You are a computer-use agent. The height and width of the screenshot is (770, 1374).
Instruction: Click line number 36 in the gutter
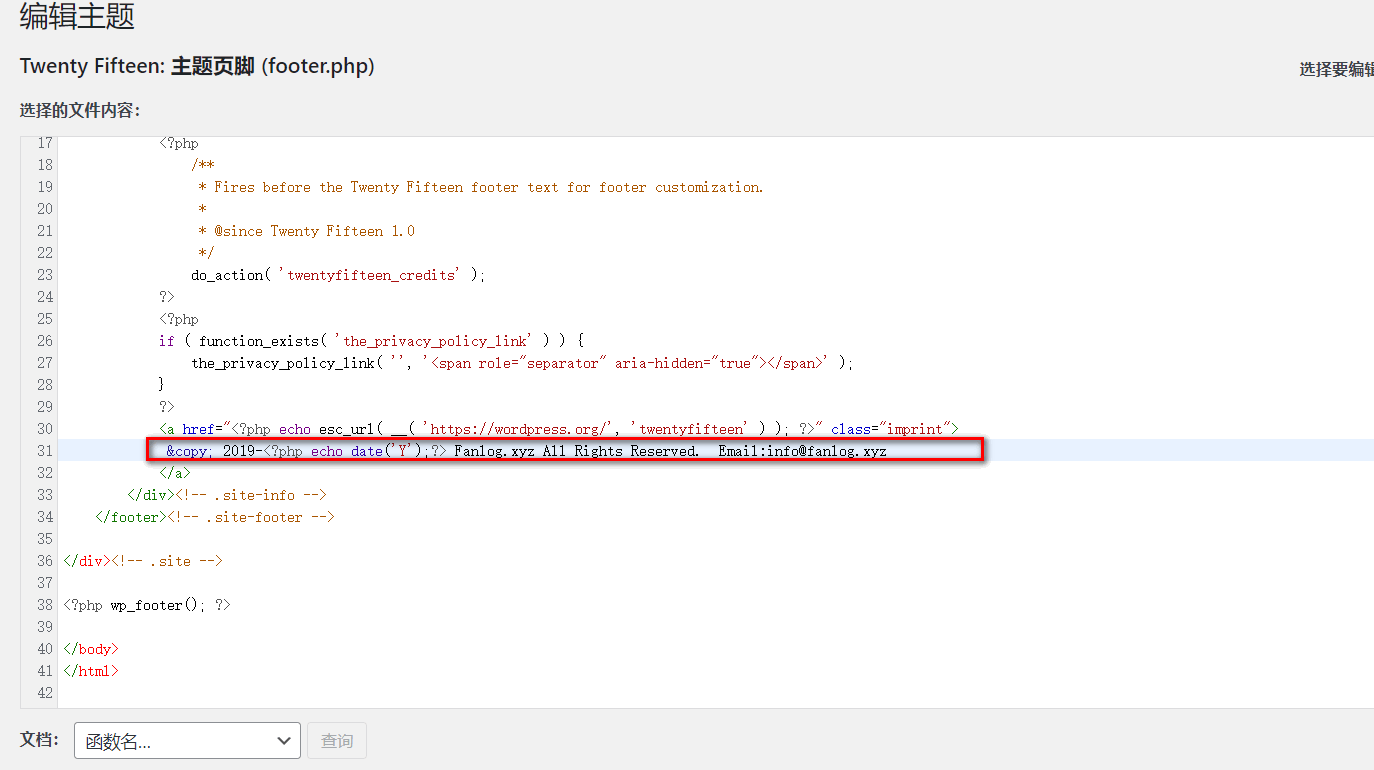click(44, 561)
